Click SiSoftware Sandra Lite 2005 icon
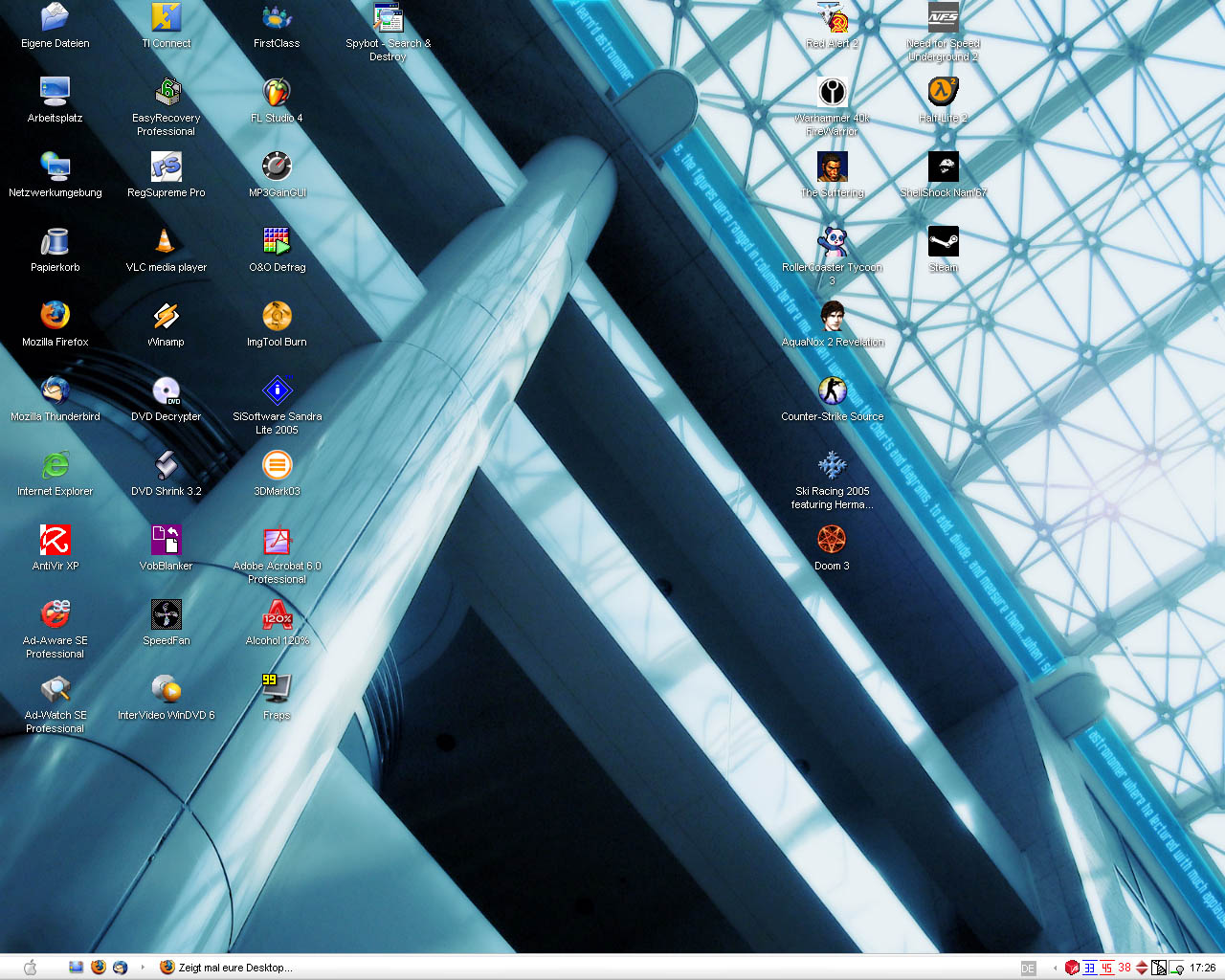The height and width of the screenshot is (980, 1225). 278,390
